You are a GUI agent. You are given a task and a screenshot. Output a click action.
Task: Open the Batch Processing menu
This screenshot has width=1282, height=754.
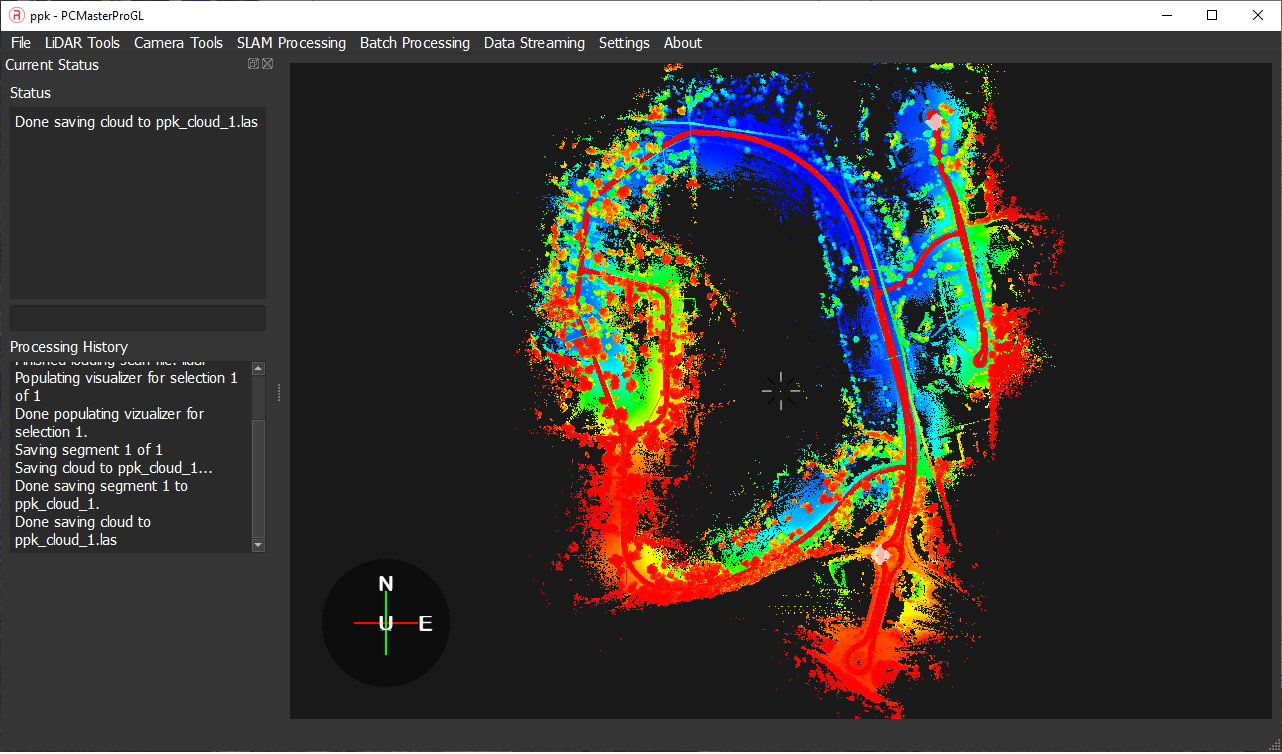(x=414, y=42)
